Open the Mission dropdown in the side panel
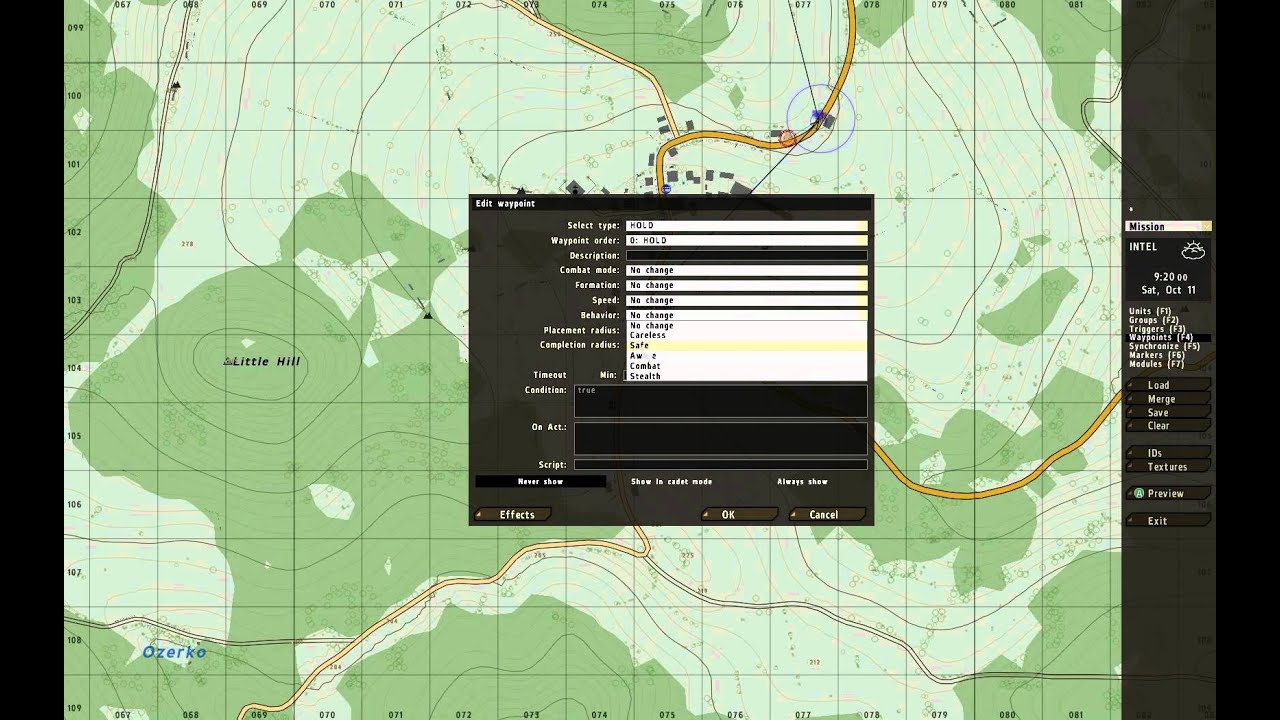Image resolution: width=1280 pixels, height=720 pixels. click(x=1168, y=227)
